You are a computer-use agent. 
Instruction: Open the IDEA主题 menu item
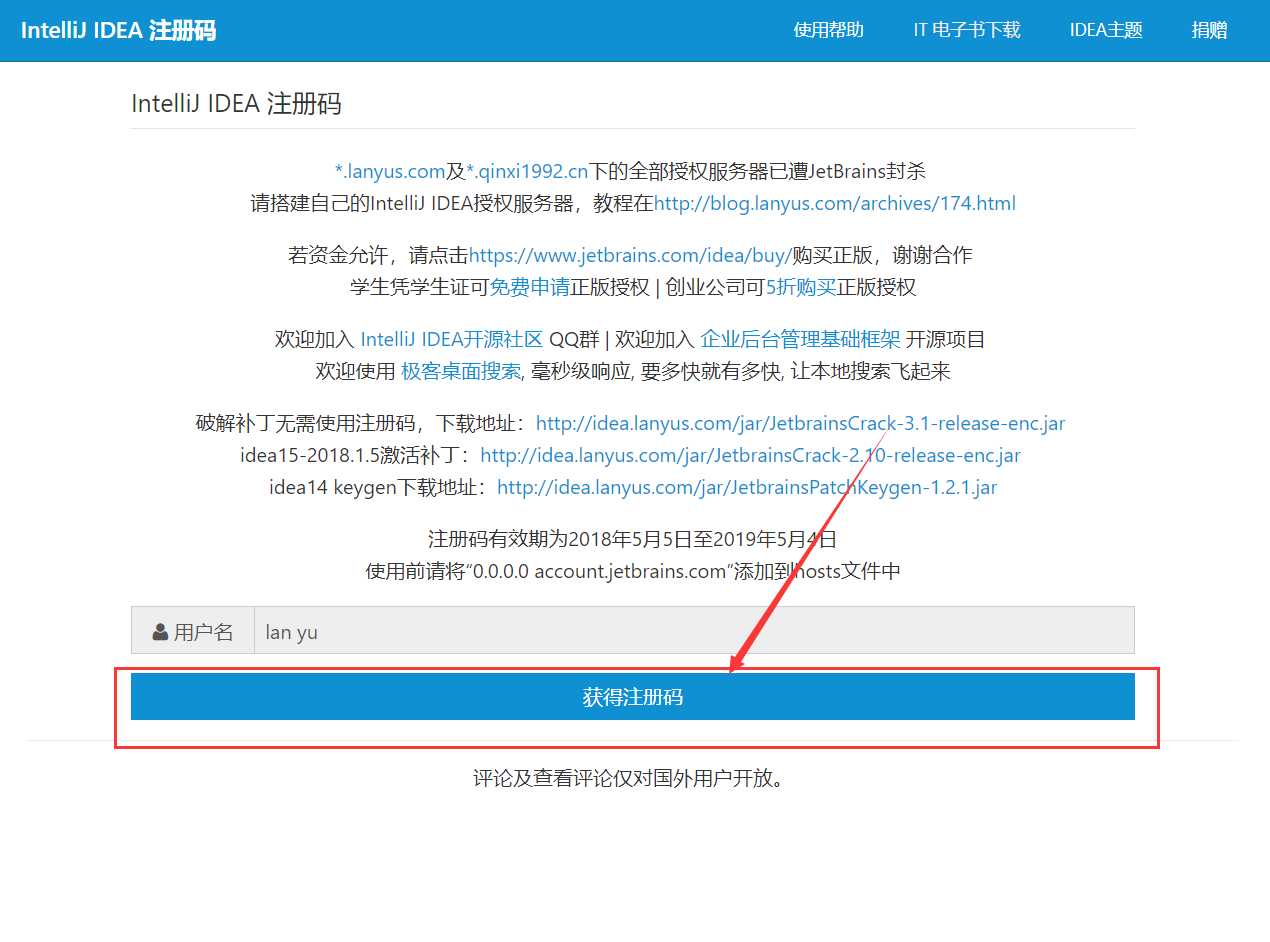point(1106,30)
